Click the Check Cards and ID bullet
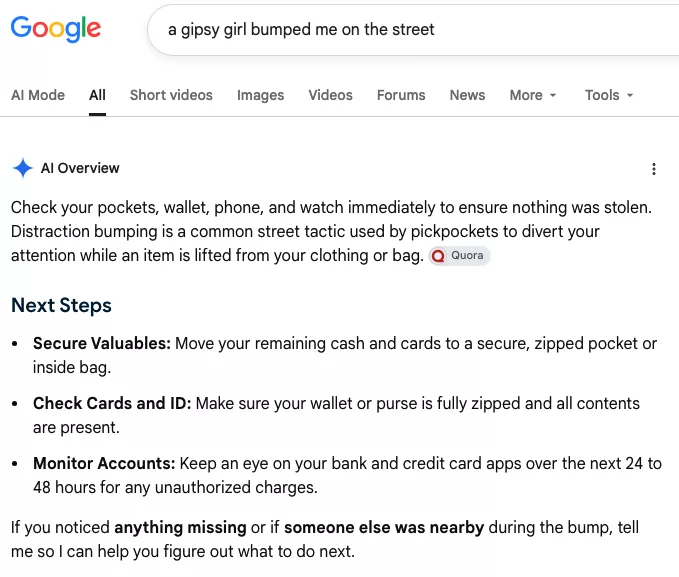 pos(336,415)
